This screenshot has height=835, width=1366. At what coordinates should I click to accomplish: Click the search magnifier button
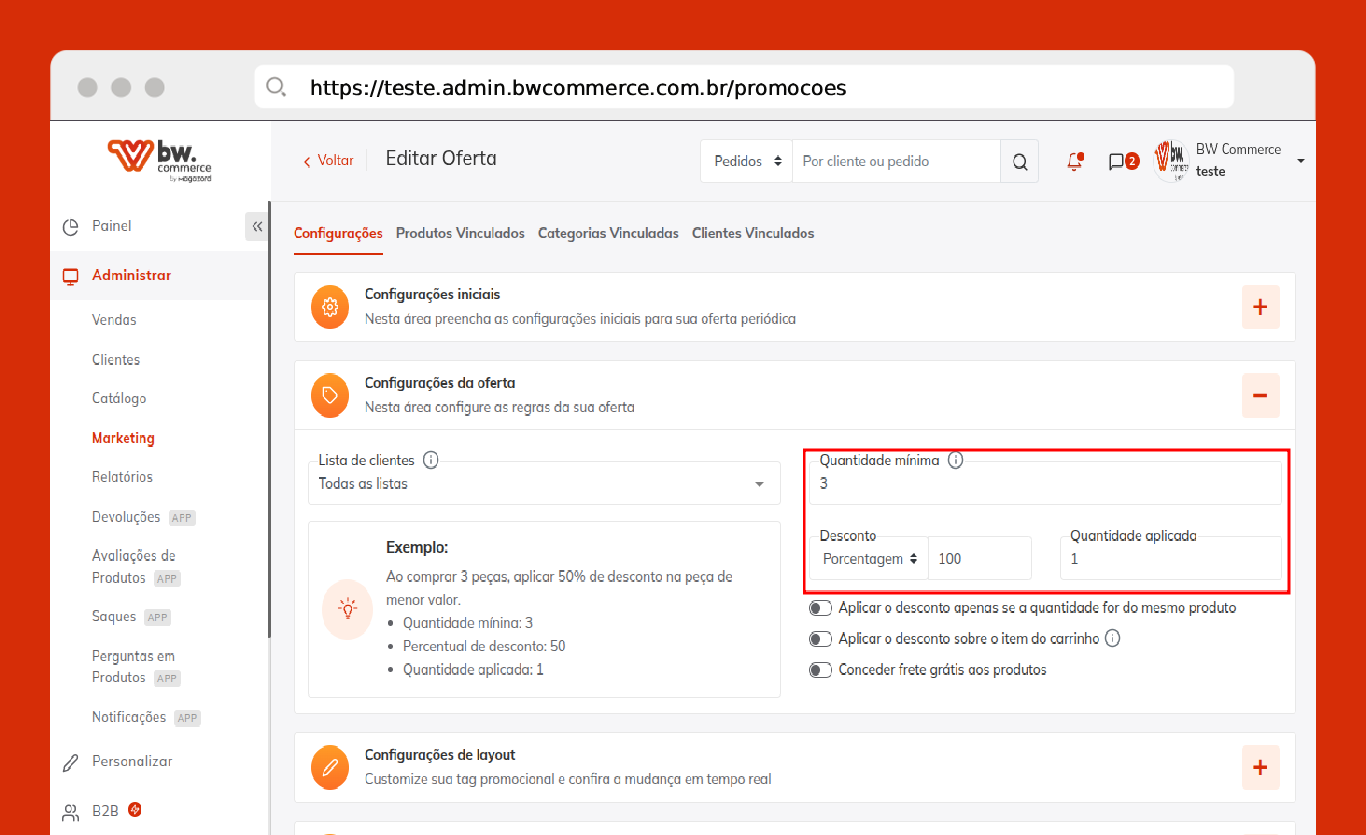coord(1019,161)
